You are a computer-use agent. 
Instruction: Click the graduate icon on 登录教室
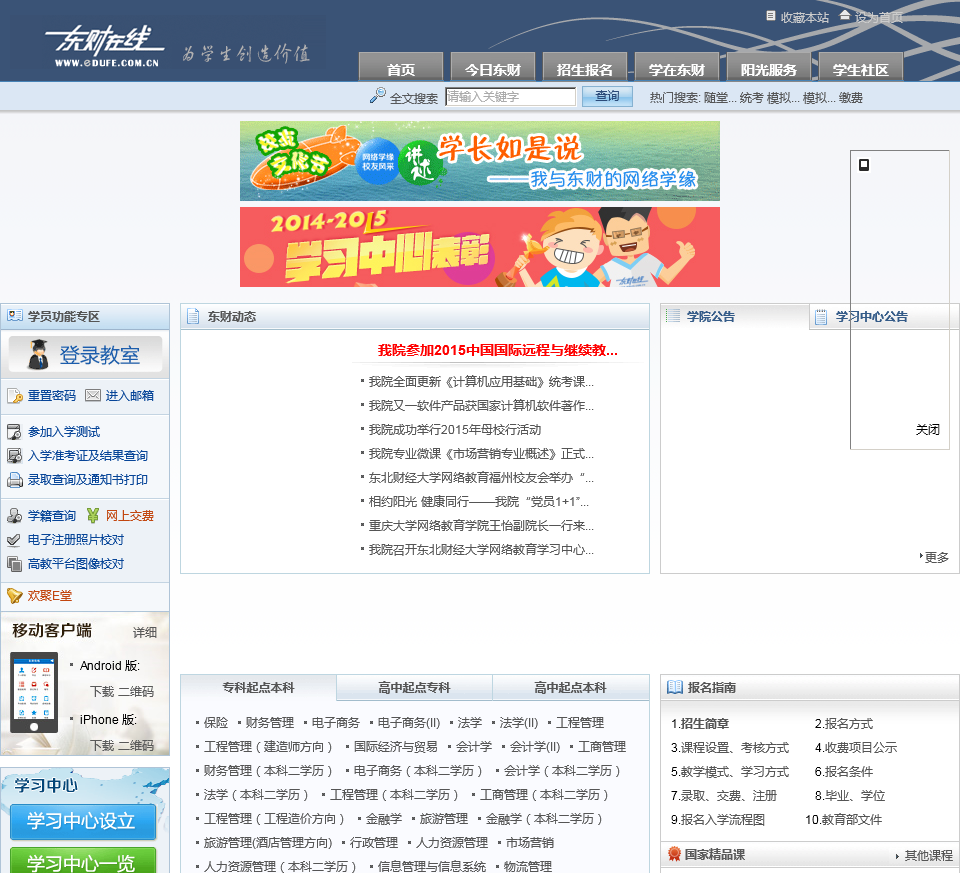pos(38,354)
